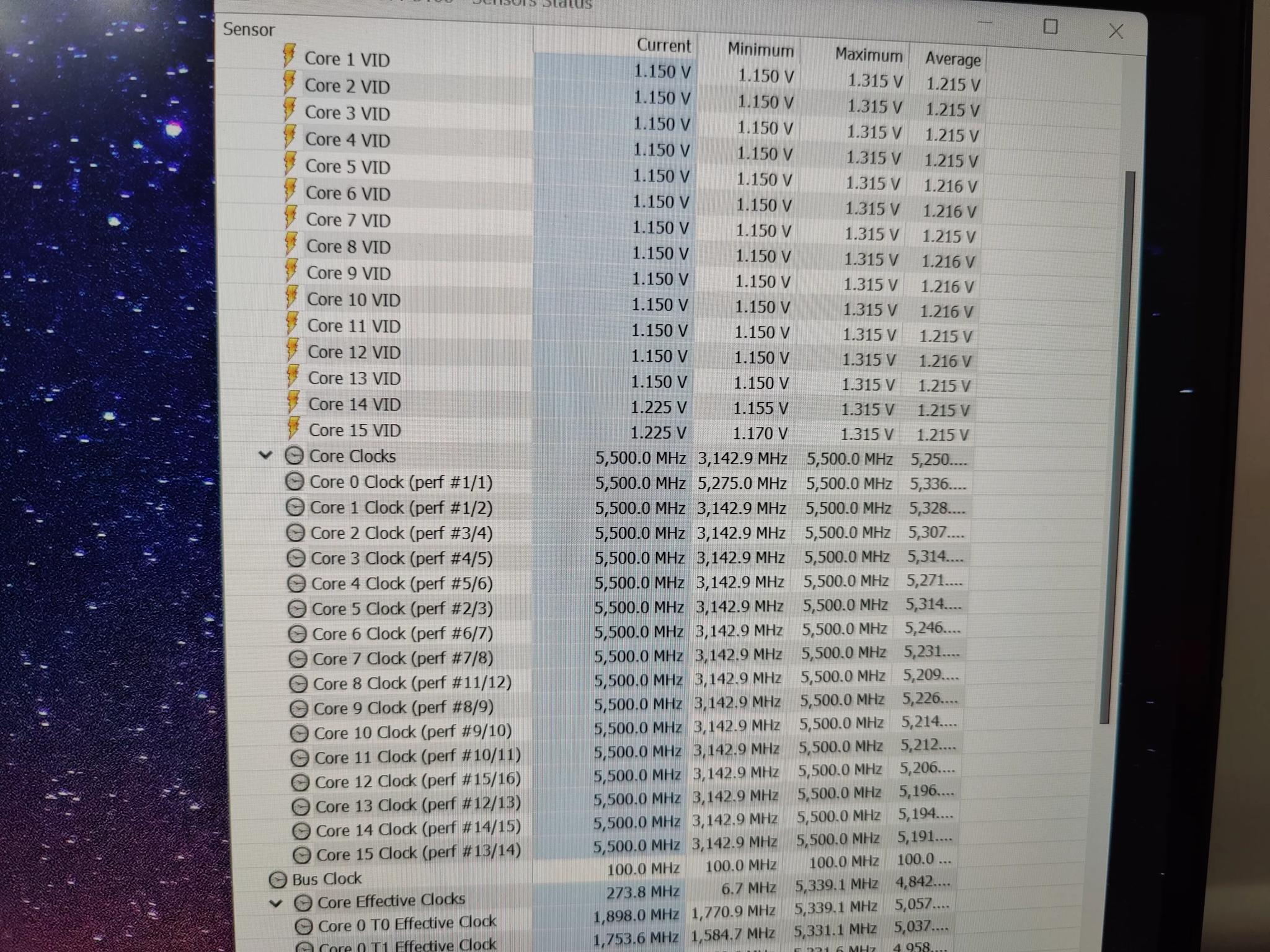Viewport: 1270px width, 952px height.
Task: Click the Sensor column header
Action: point(249,30)
